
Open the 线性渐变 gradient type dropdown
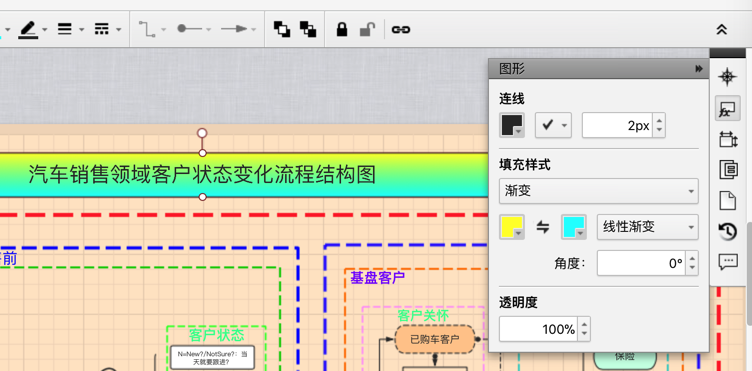[x=647, y=227]
